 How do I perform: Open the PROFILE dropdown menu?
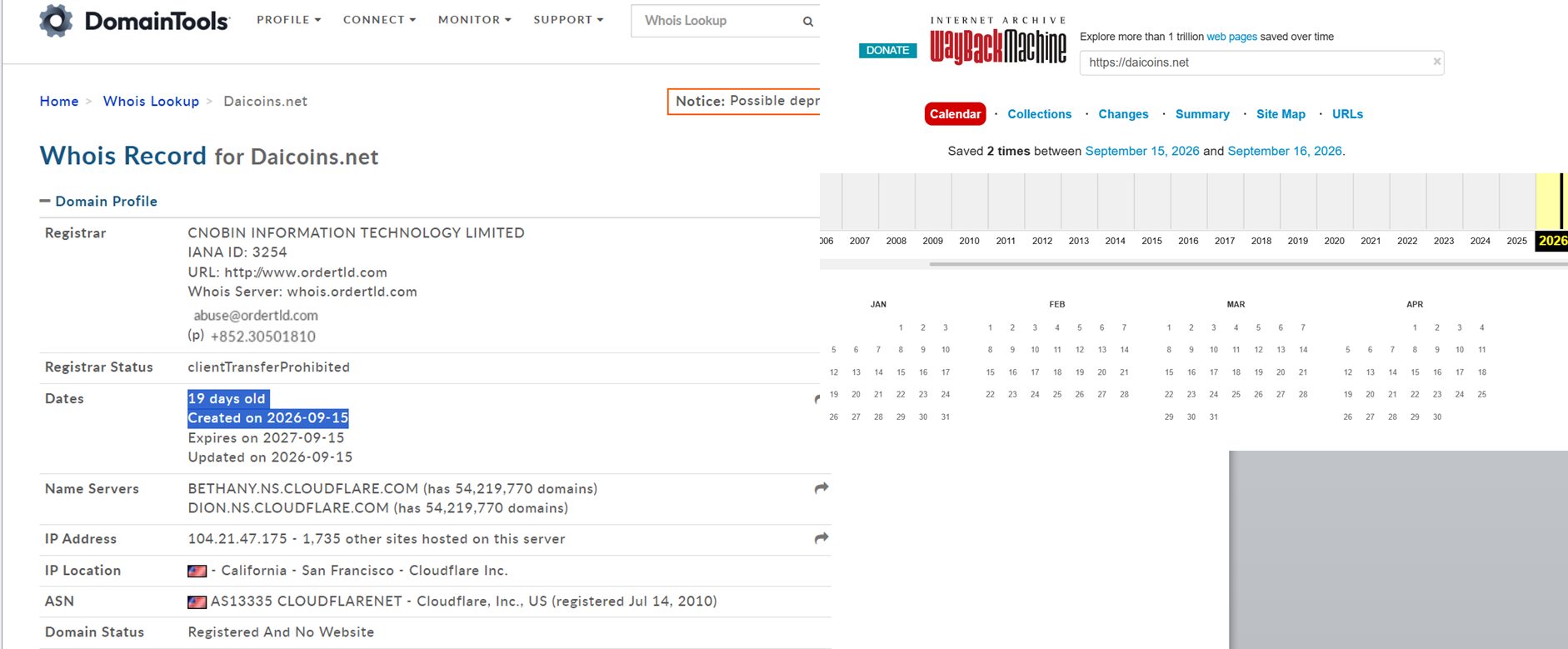coord(288,20)
